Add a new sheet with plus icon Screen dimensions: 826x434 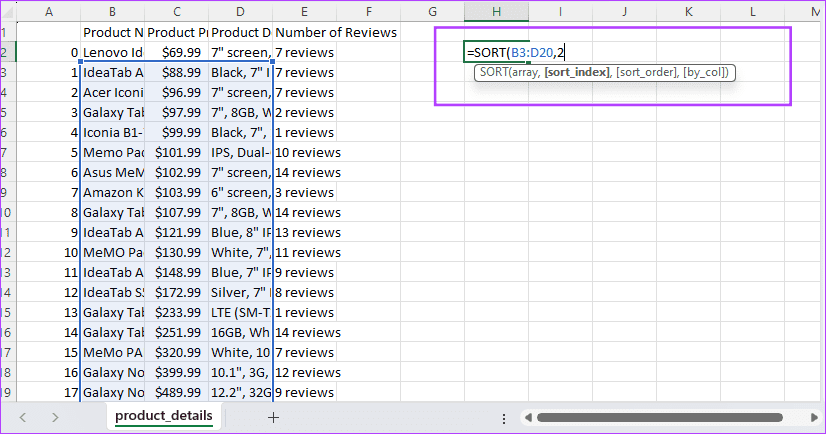[x=273, y=418]
